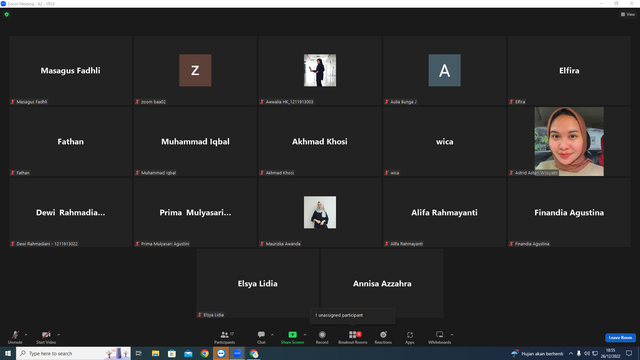640x360 pixels.
Task: Select Prima Mulyasari's participant tile
Action: (x=195, y=213)
